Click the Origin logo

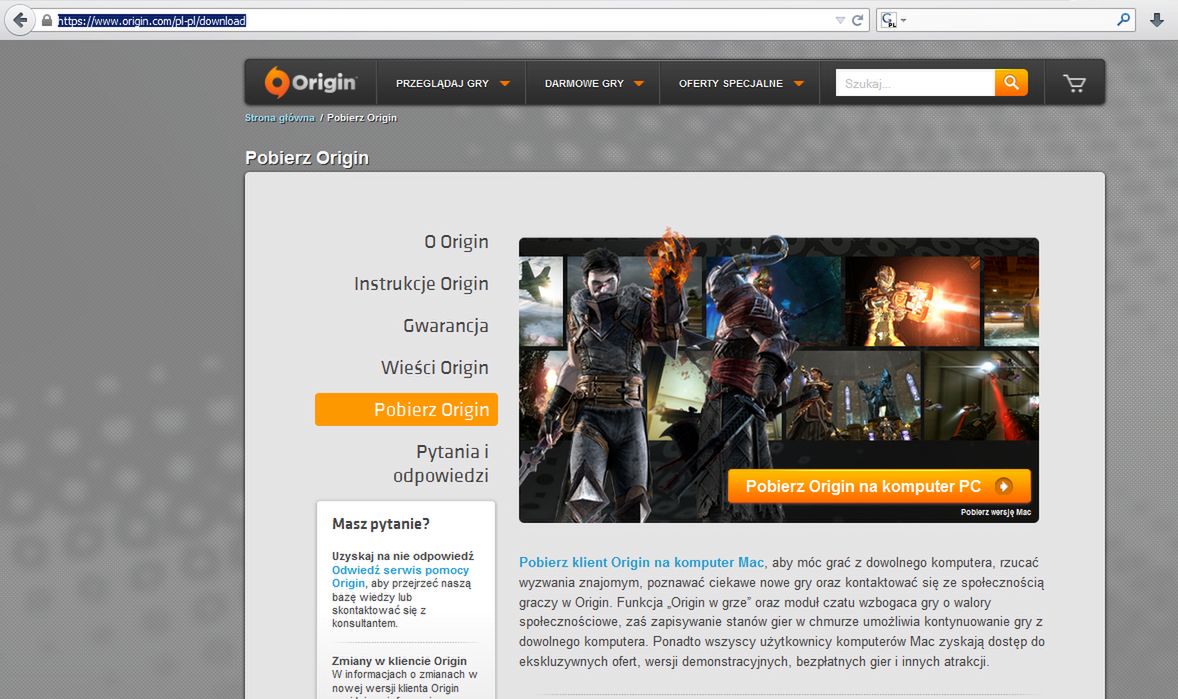[x=310, y=82]
